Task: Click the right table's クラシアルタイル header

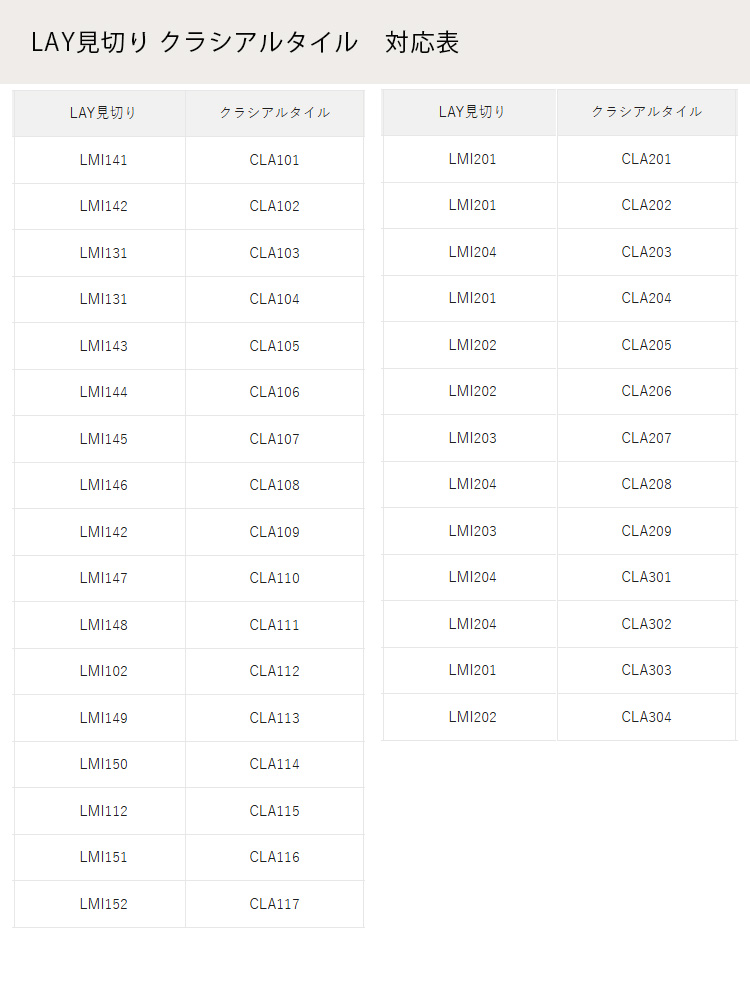Action: pyautogui.click(x=647, y=112)
